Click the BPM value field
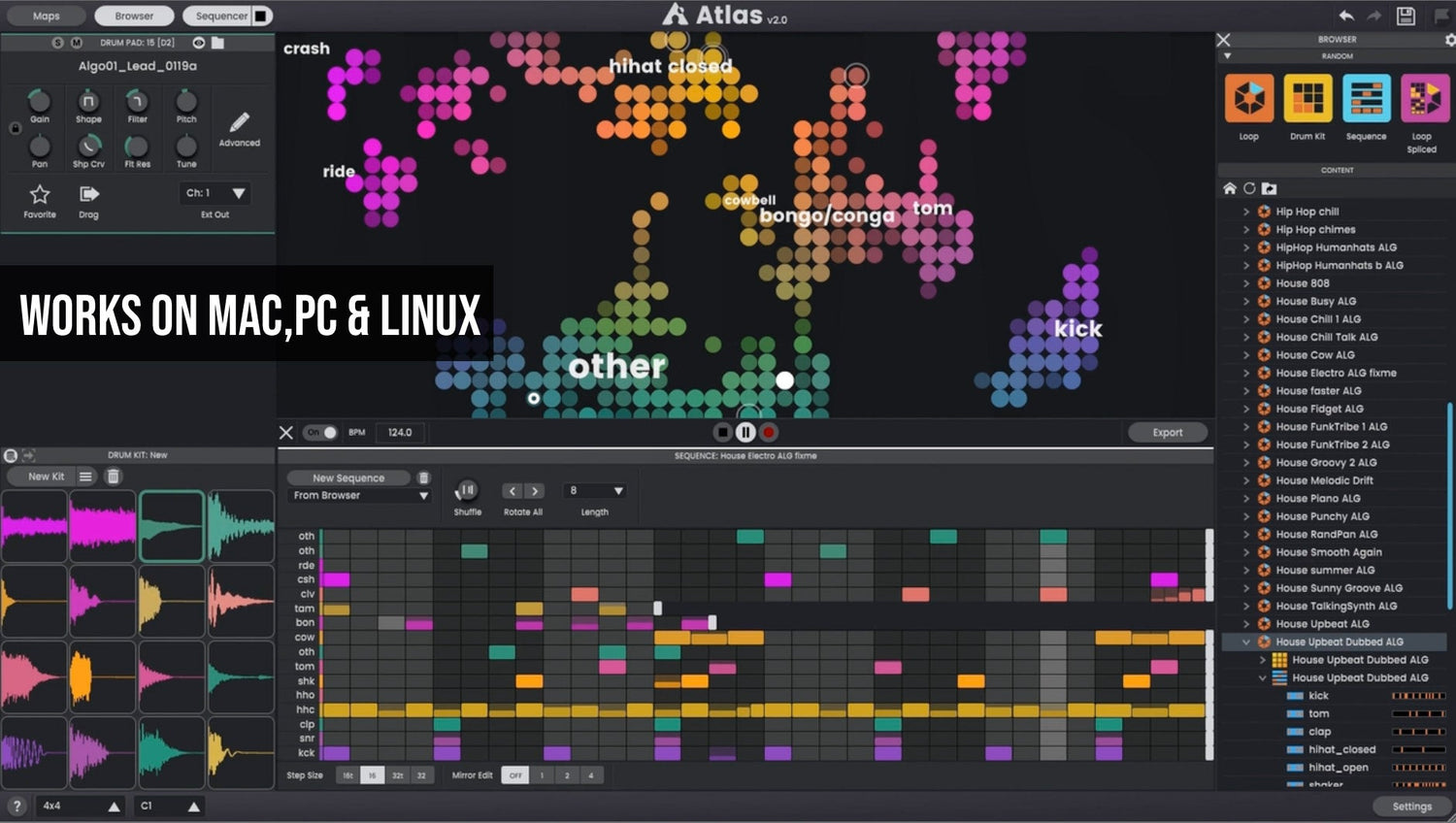The image size is (1456, 823). (x=400, y=433)
